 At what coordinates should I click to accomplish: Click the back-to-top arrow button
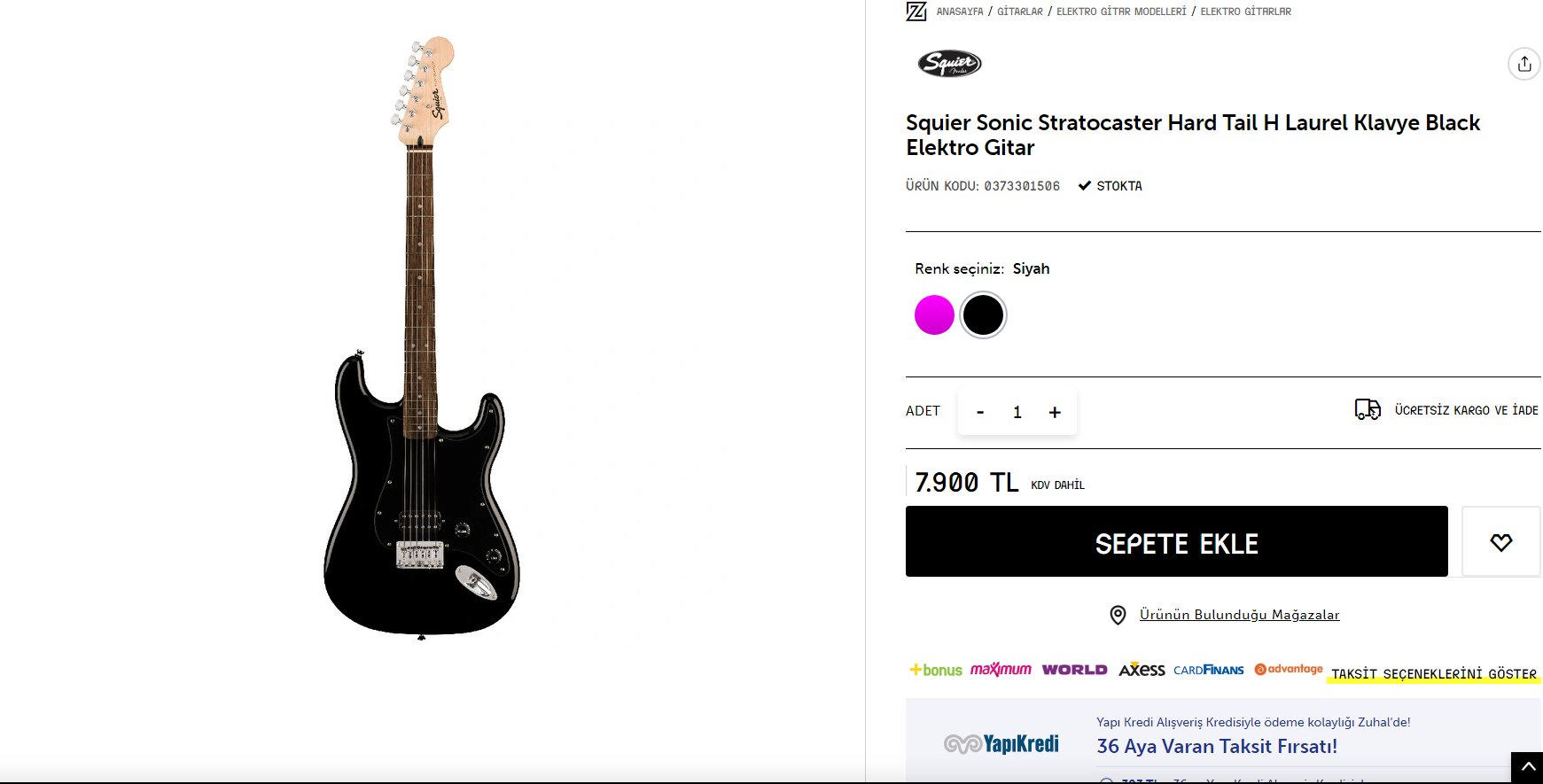(1528, 767)
